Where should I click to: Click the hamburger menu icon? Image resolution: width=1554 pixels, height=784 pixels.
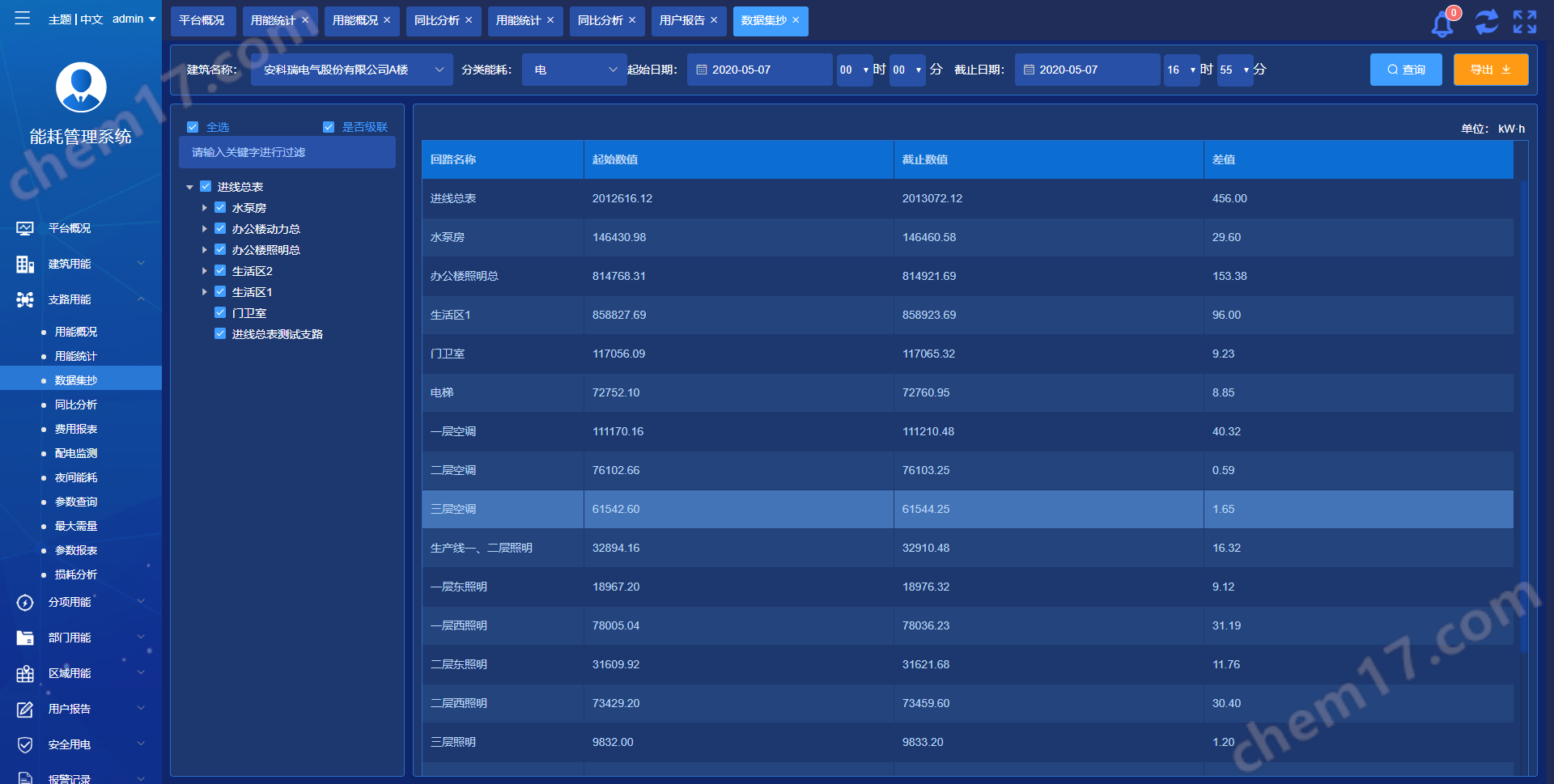pyautogui.click(x=23, y=18)
